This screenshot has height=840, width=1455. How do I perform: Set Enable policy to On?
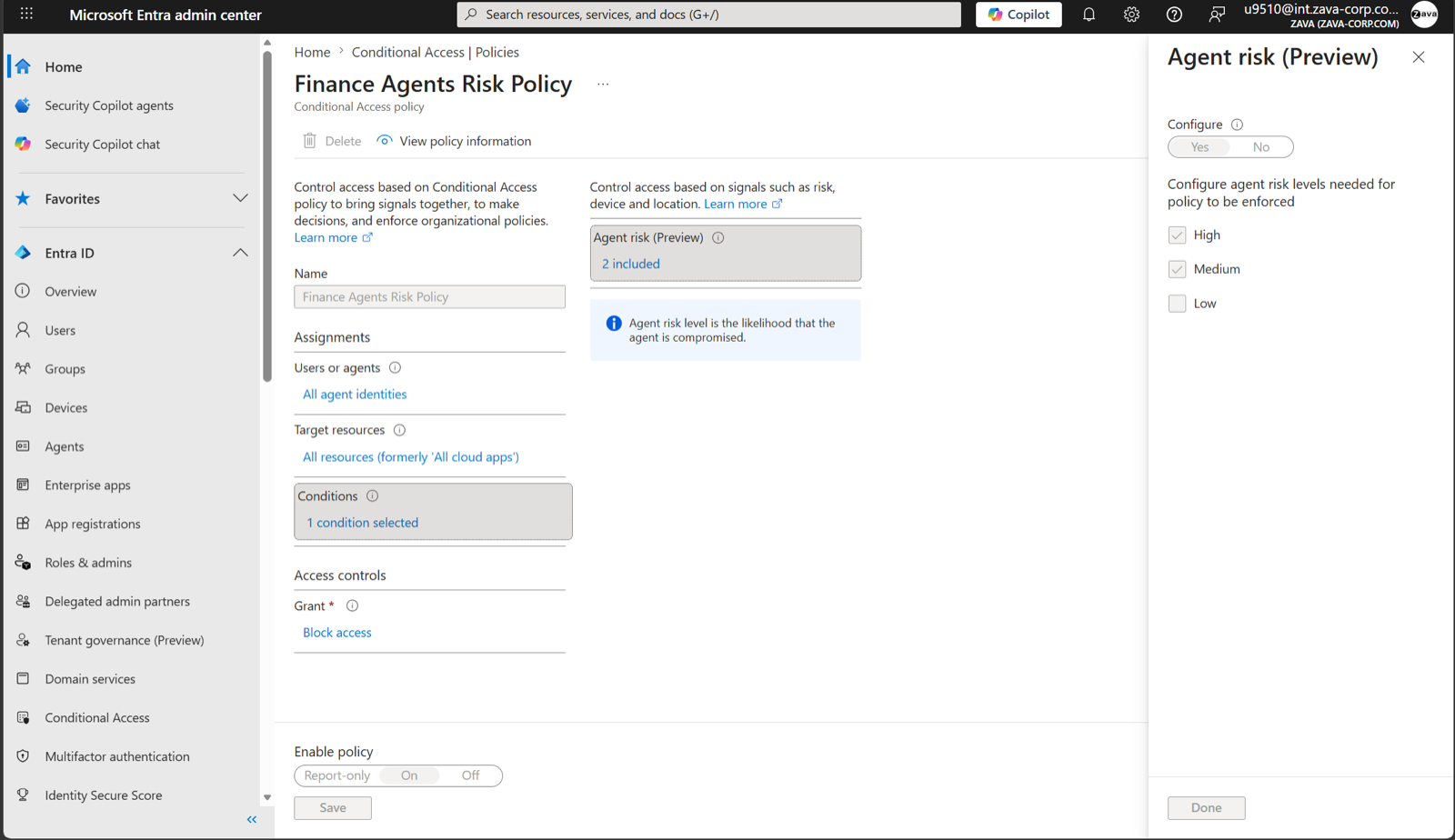[x=409, y=775]
